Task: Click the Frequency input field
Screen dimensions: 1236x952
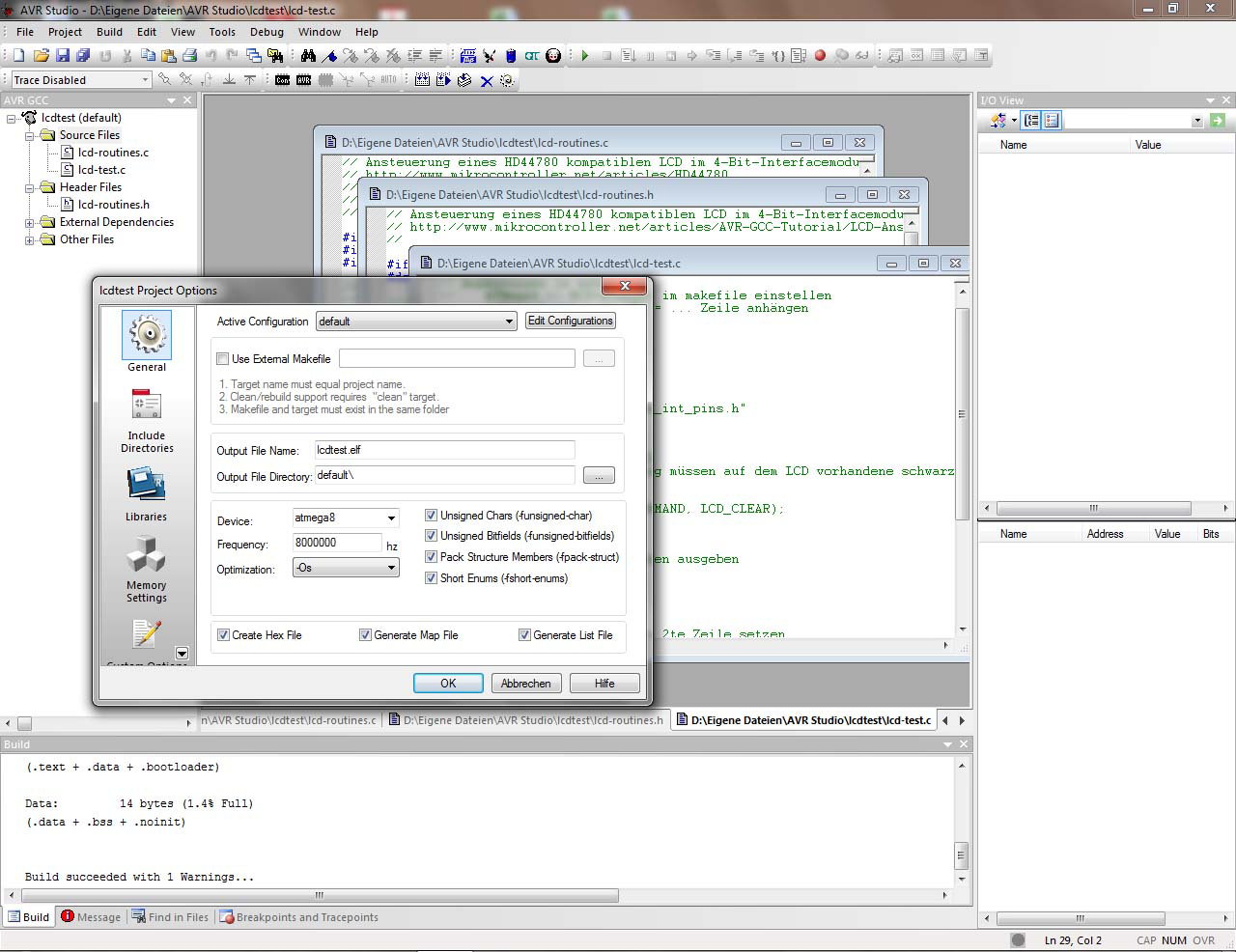Action: click(337, 544)
